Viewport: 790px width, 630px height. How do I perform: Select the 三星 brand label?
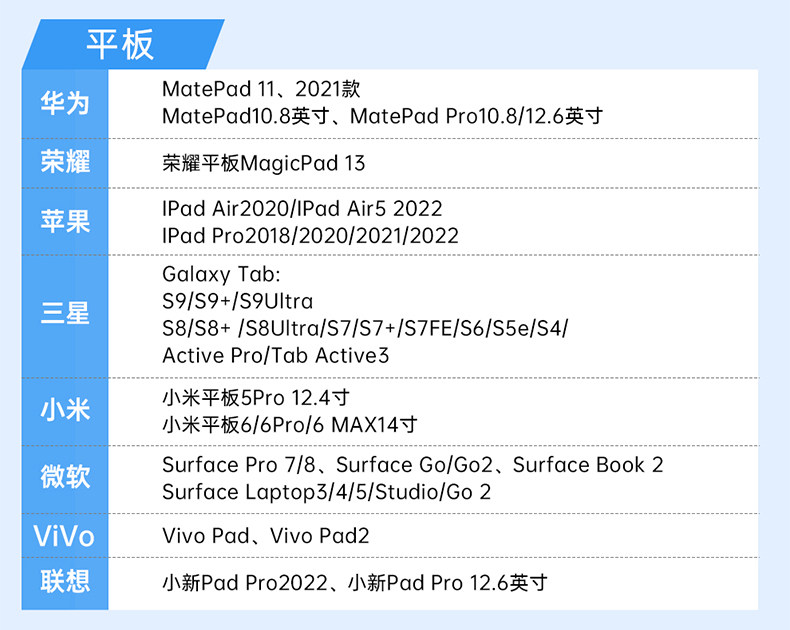tap(65, 314)
